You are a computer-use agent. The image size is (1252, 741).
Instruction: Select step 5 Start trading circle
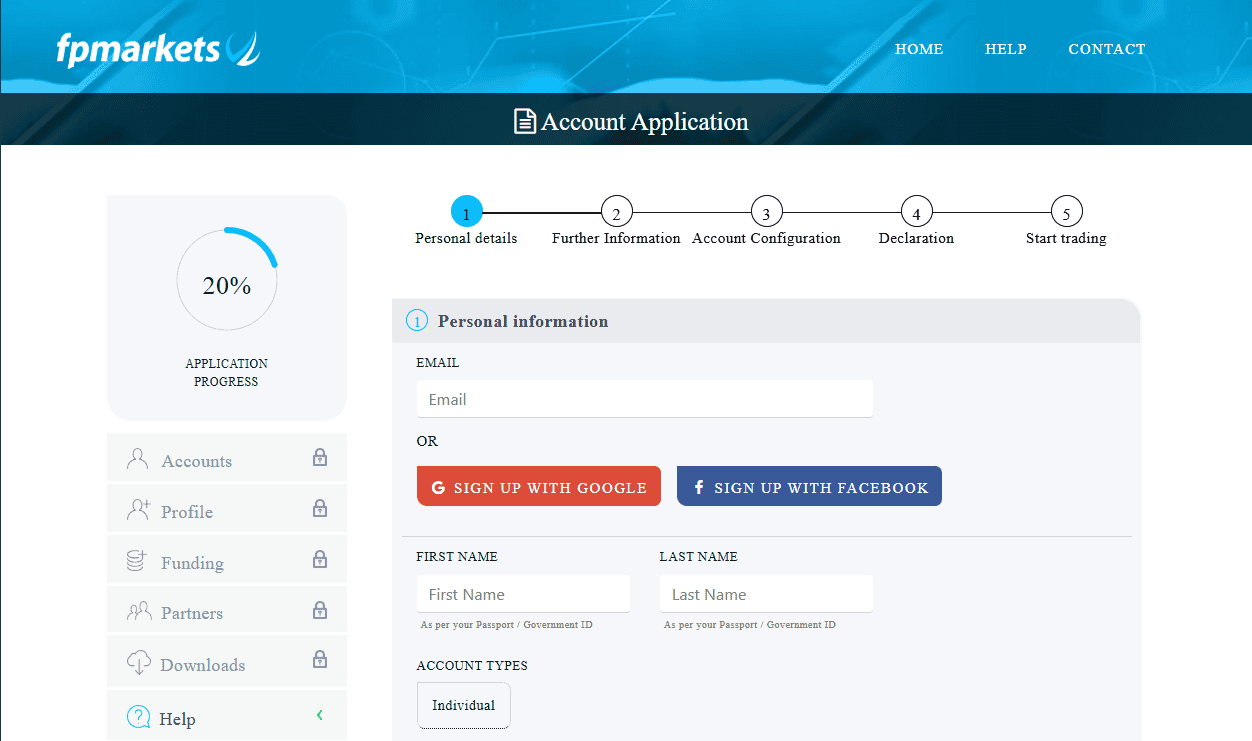coord(1066,212)
